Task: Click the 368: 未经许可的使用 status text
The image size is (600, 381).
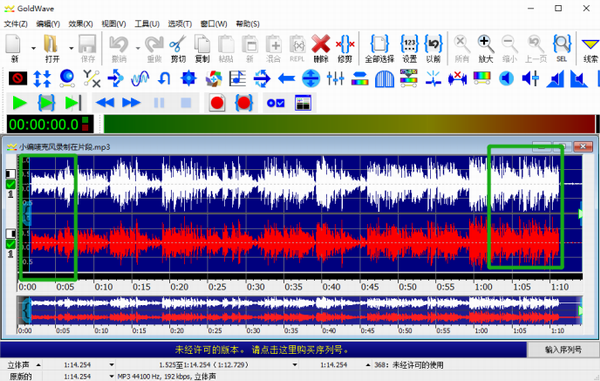Action: click(409, 365)
